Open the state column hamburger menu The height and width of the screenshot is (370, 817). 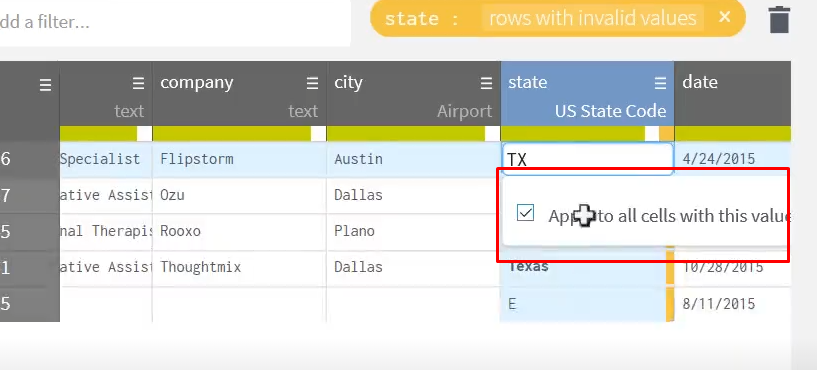point(660,83)
